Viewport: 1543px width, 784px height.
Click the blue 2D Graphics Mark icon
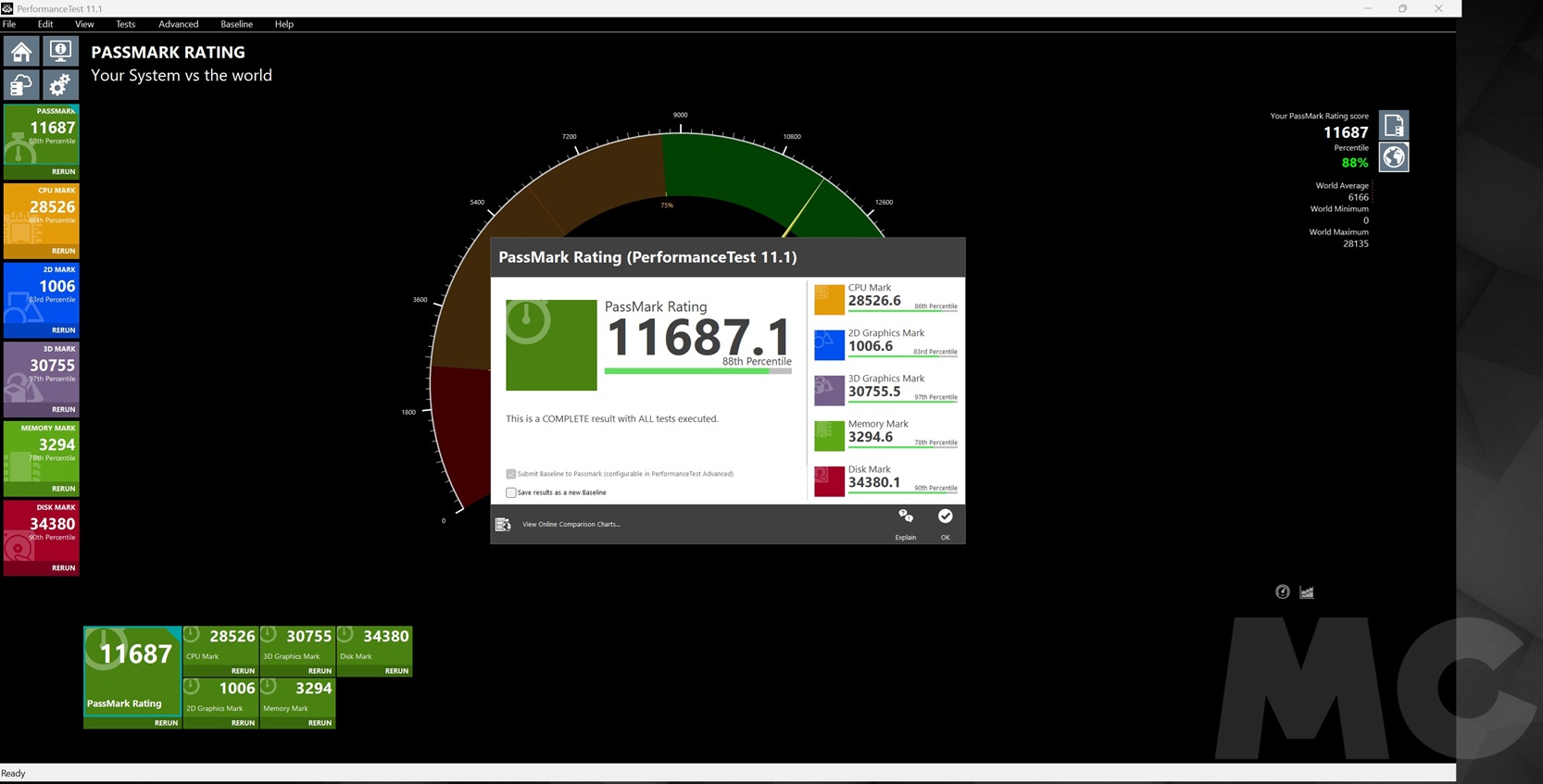[829, 344]
